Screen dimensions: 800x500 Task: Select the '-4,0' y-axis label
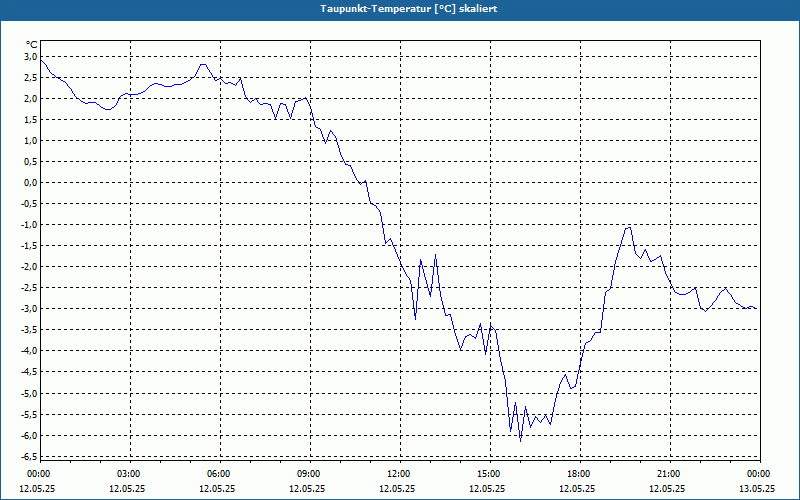click(x=29, y=351)
